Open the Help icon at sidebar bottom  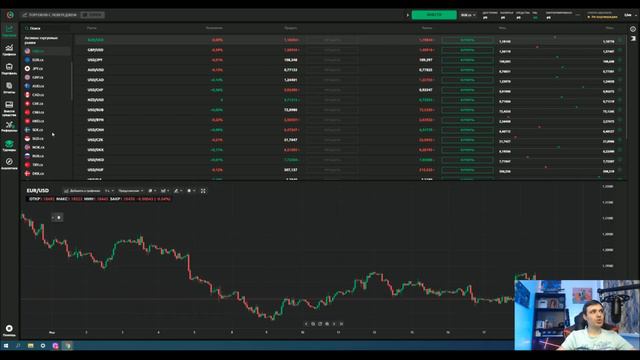pos(9,330)
